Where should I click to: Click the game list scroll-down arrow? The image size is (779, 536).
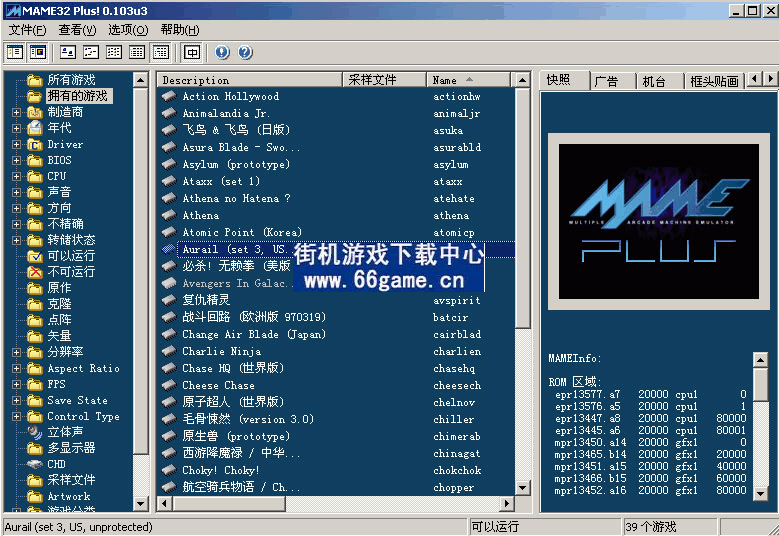(x=522, y=487)
